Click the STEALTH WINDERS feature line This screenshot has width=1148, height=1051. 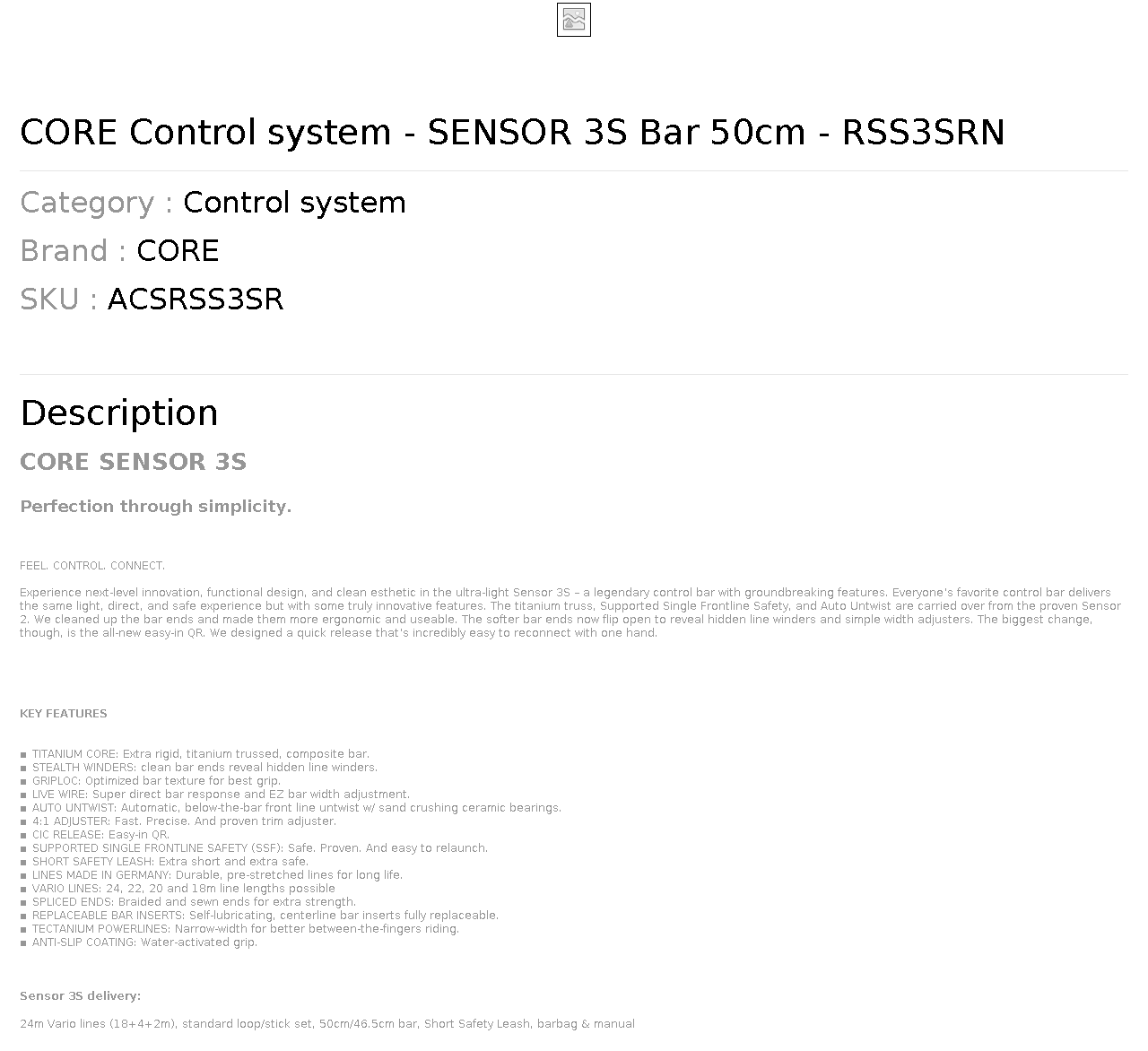(198, 768)
